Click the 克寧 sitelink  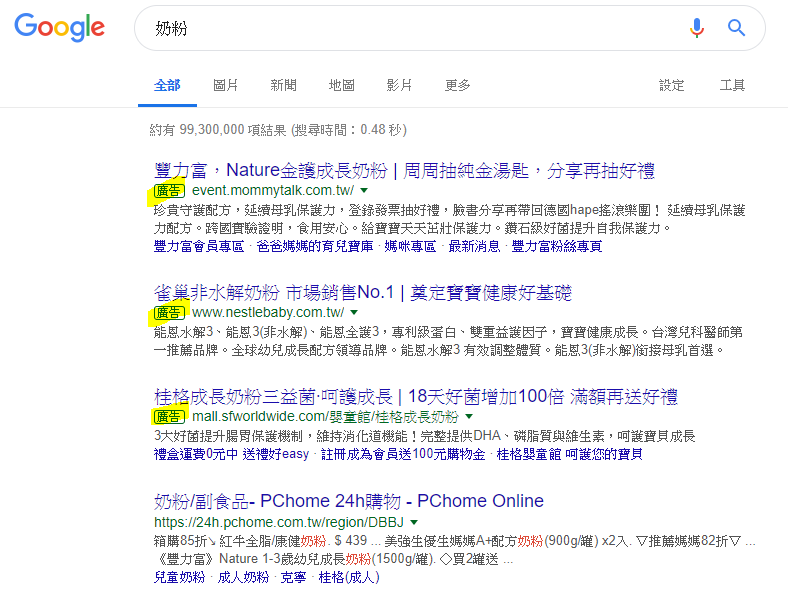click(x=293, y=577)
